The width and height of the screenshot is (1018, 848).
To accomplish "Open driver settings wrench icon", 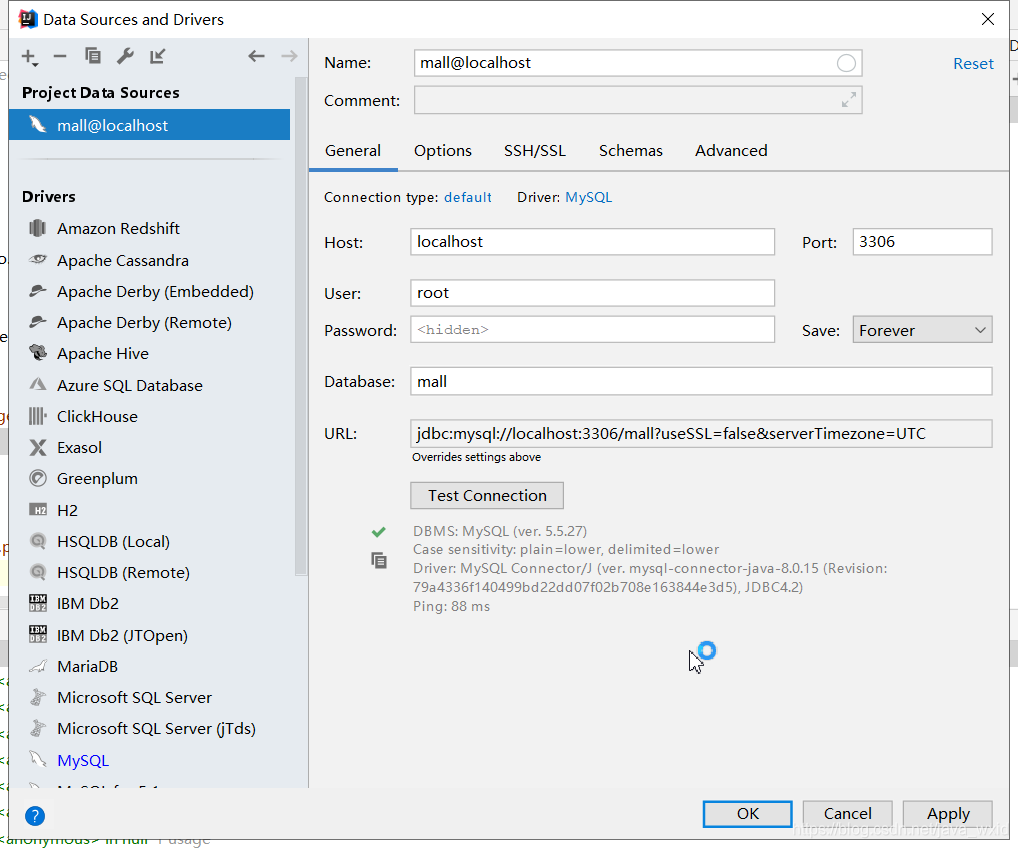I will [x=125, y=56].
